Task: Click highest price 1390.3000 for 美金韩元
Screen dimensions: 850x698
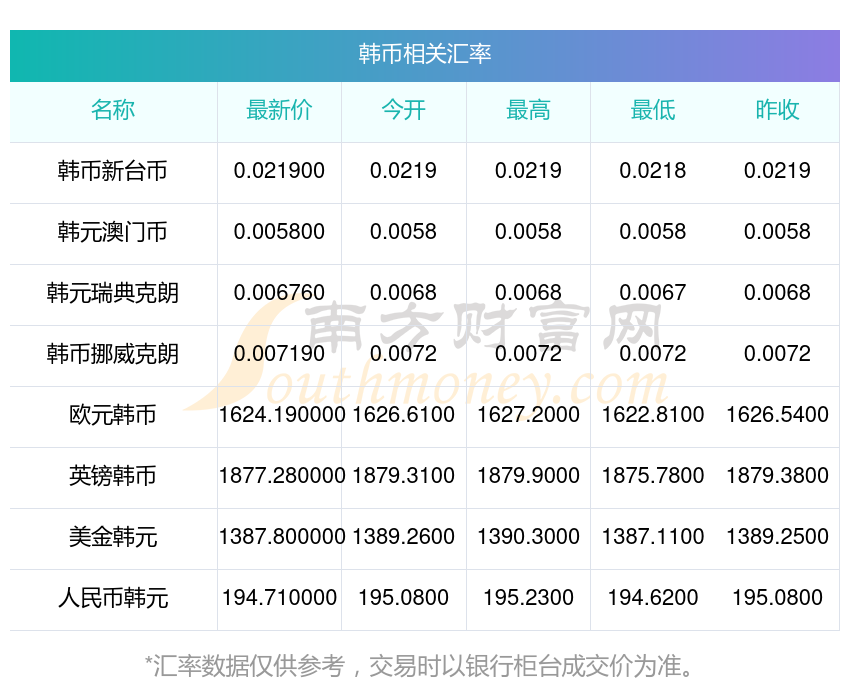Action: (x=529, y=537)
